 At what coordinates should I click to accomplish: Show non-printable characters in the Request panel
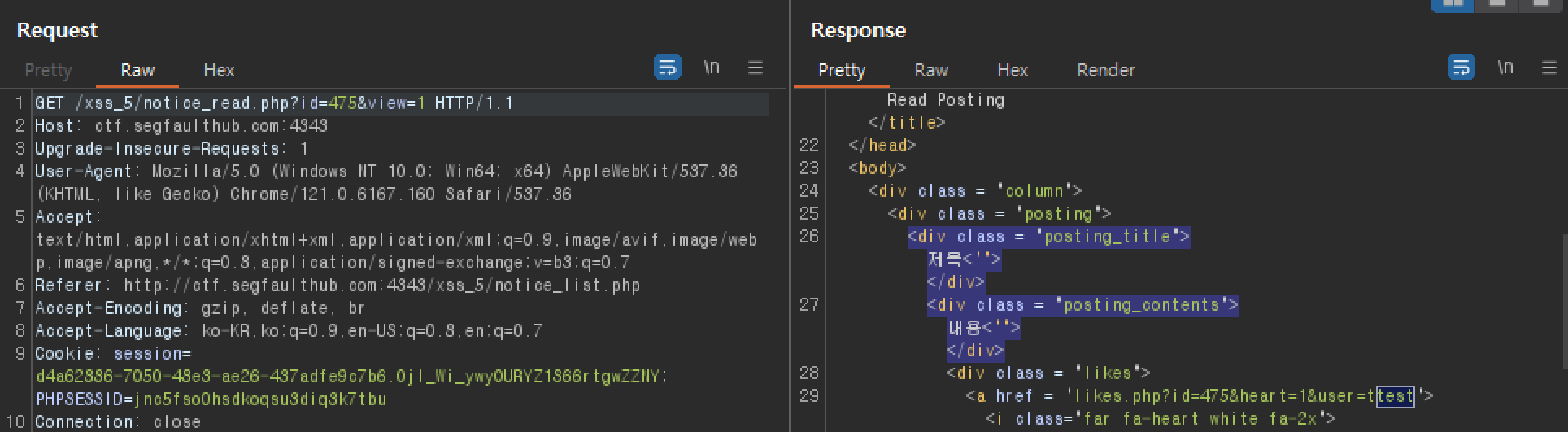pyautogui.click(x=712, y=68)
